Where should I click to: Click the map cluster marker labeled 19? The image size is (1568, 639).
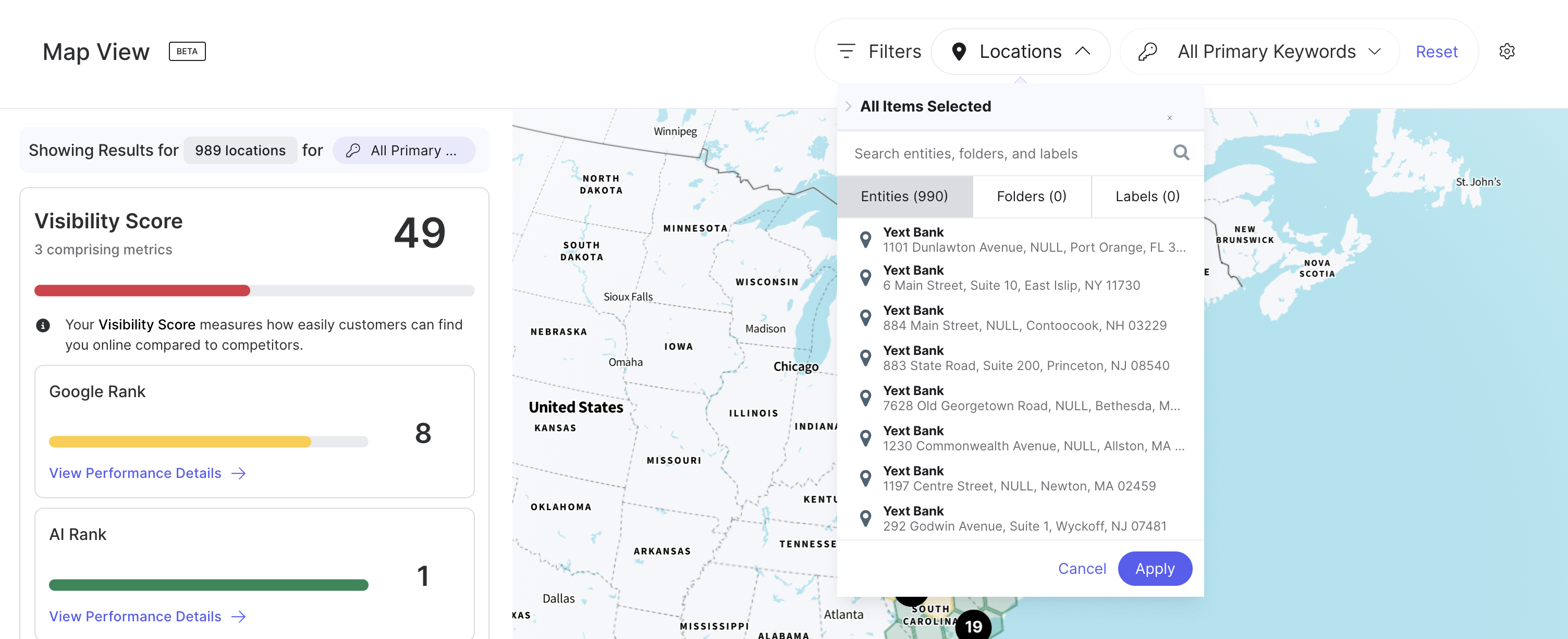point(973,626)
